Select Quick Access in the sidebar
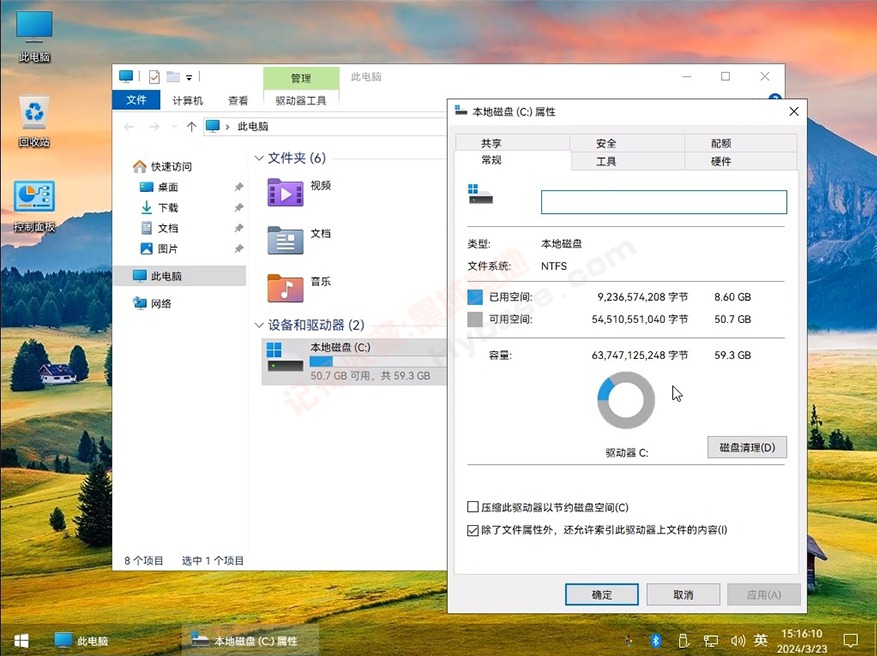877x656 pixels. pyautogui.click(x=163, y=166)
